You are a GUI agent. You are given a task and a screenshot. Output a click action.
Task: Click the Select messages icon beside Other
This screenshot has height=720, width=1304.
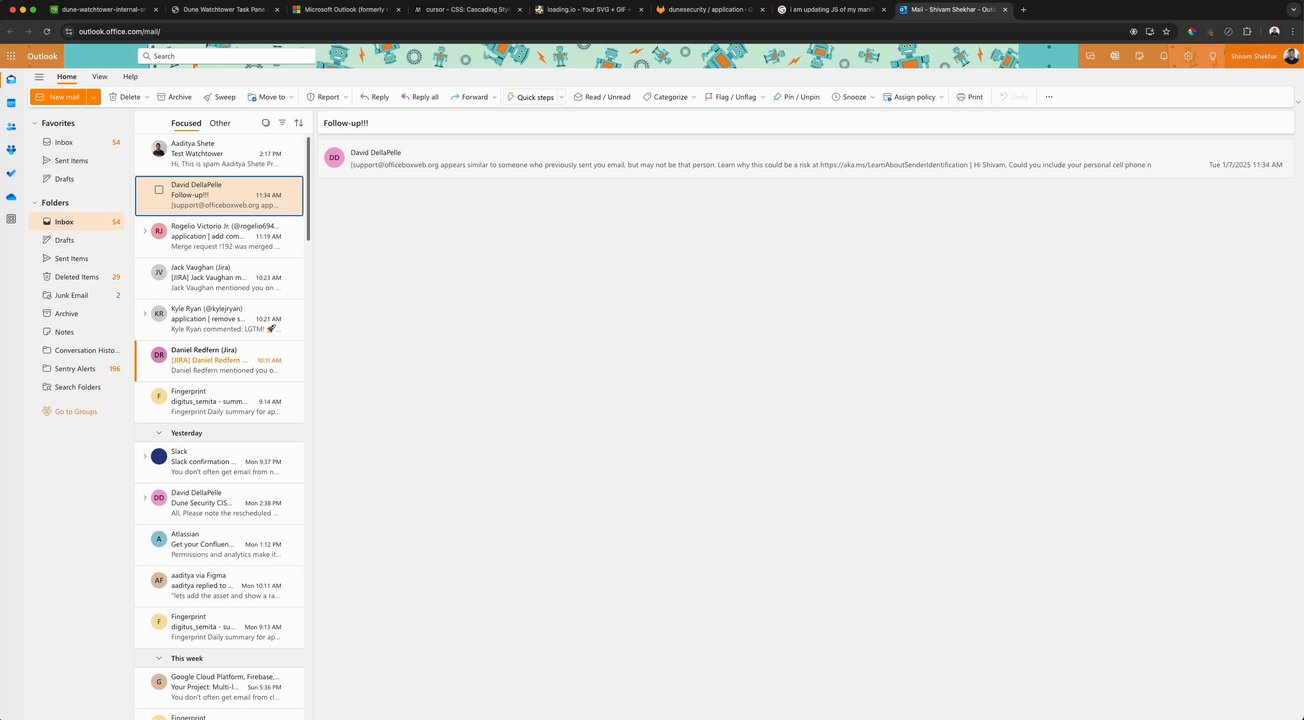click(x=266, y=123)
